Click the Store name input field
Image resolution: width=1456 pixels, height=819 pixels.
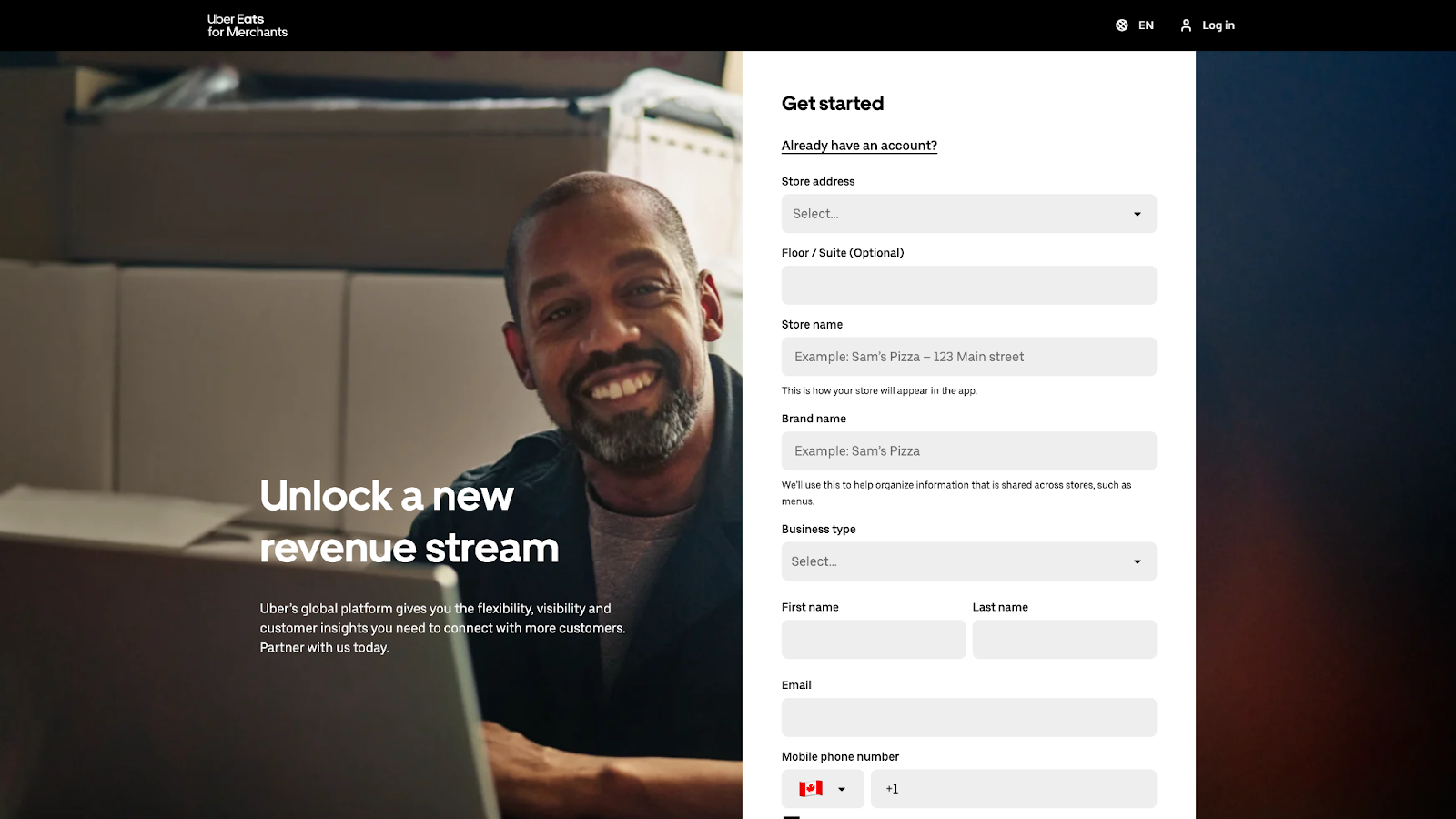(968, 357)
